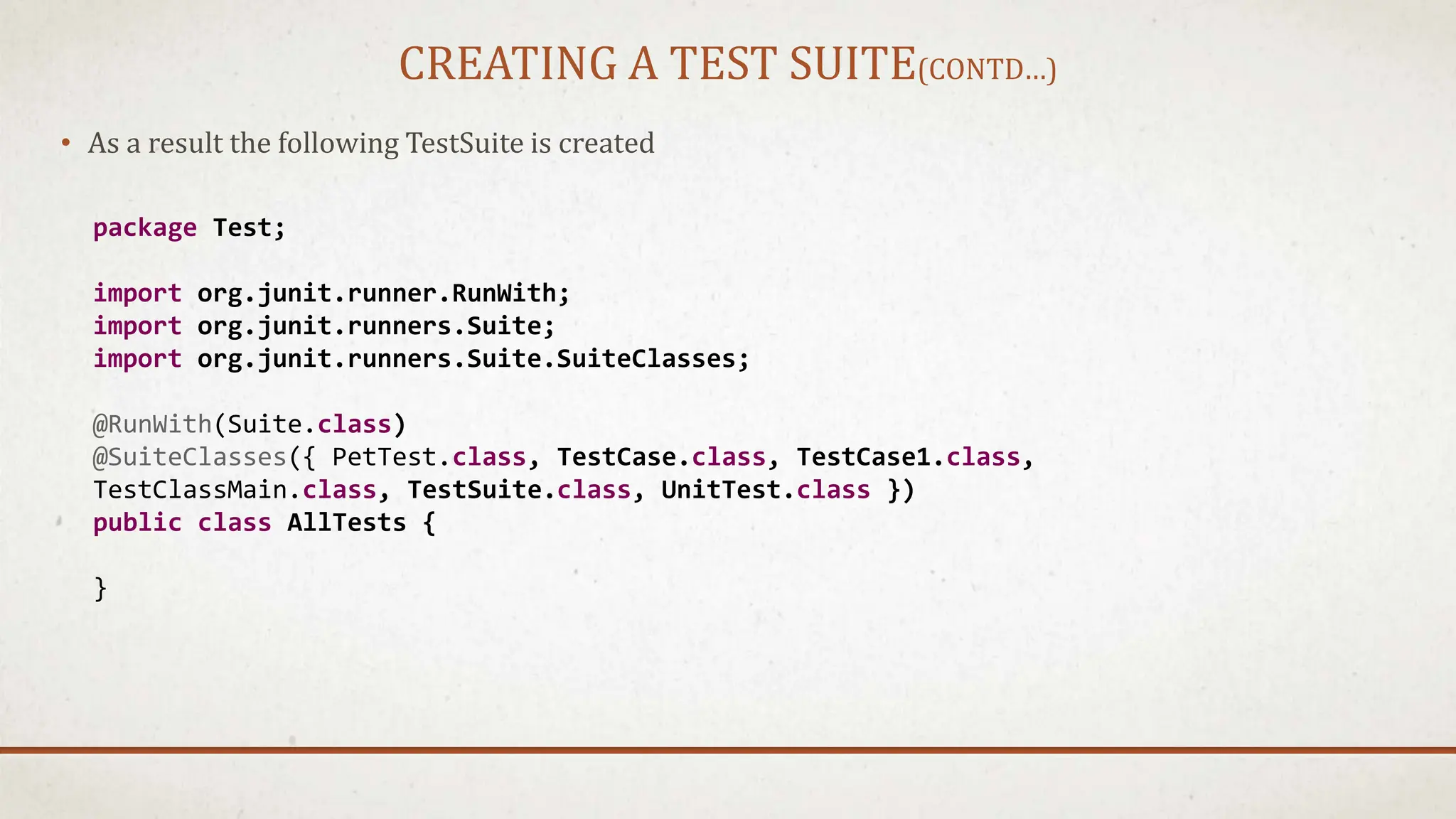Click 'org.junit.runners.Suite;' import text
Image resolution: width=1456 pixels, height=819 pixels.
(375, 326)
